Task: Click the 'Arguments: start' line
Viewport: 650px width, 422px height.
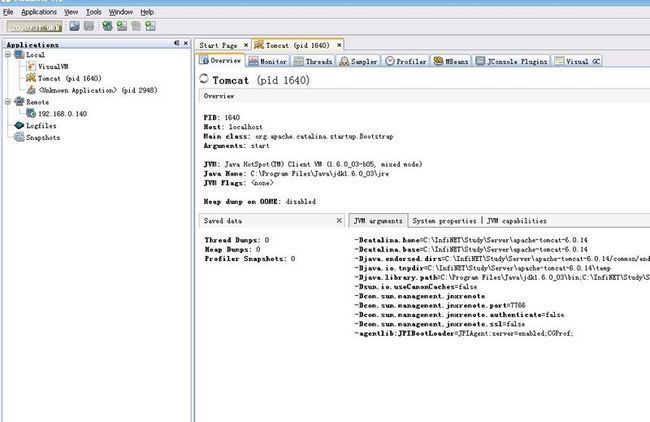Action: click(x=236, y=146)
